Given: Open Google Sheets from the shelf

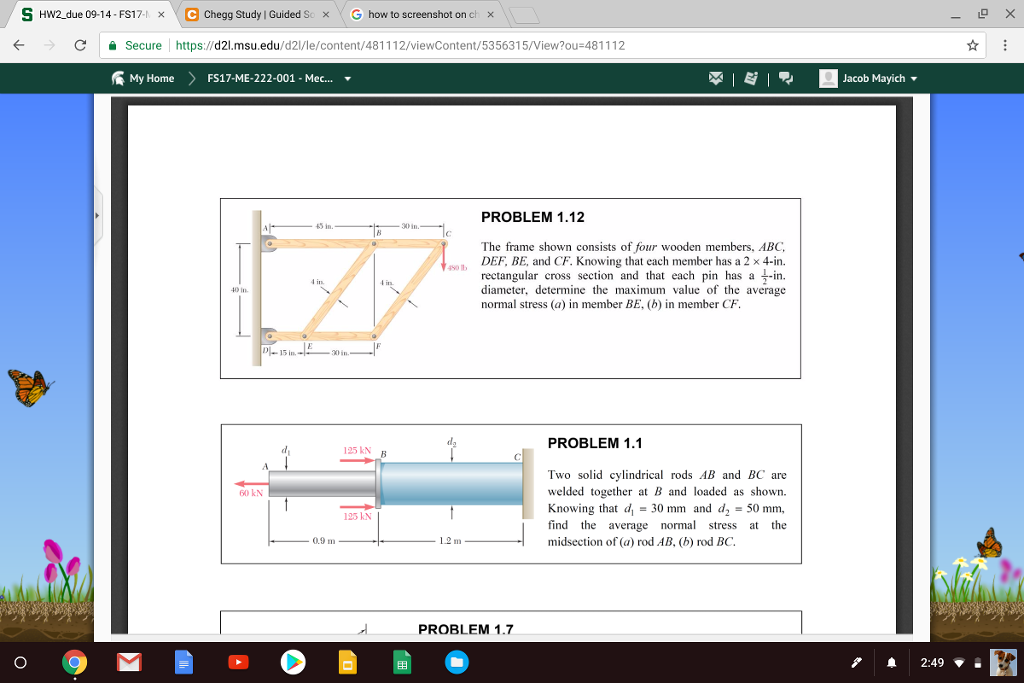Looking at the screenshot, I should (402, 663).
